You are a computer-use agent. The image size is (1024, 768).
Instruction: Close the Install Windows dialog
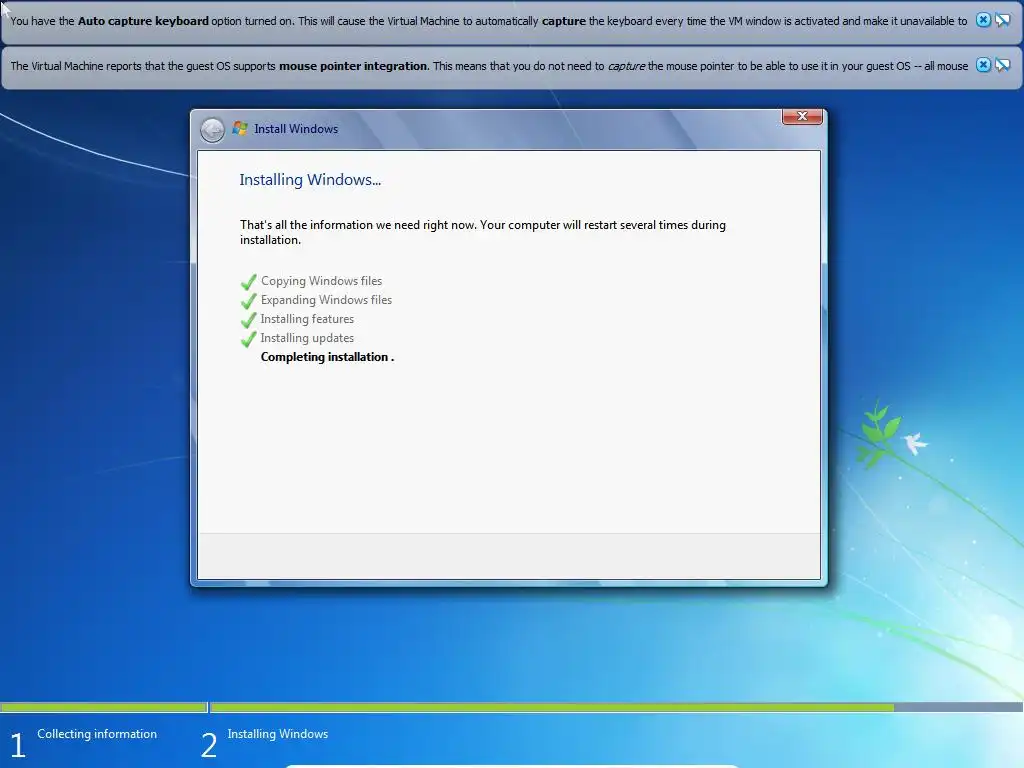(802, 116)
